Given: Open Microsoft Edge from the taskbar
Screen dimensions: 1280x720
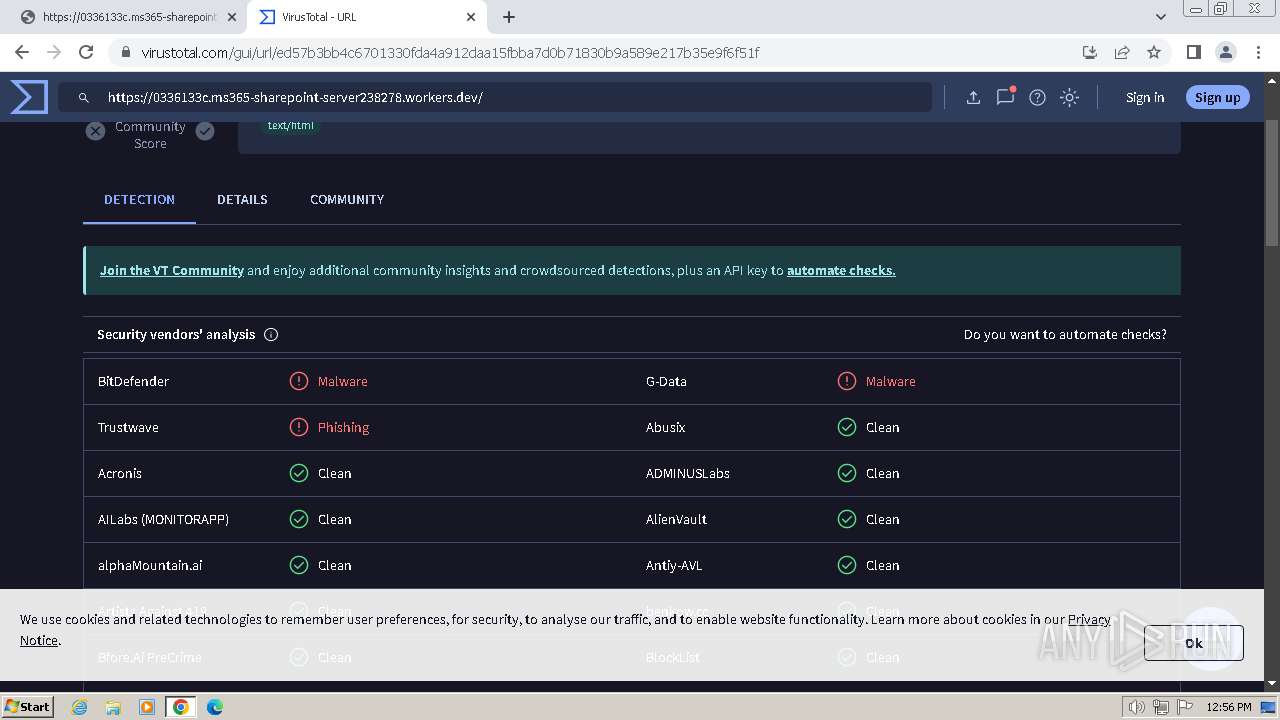Looking at the screenshot, I should click(214, 707).
